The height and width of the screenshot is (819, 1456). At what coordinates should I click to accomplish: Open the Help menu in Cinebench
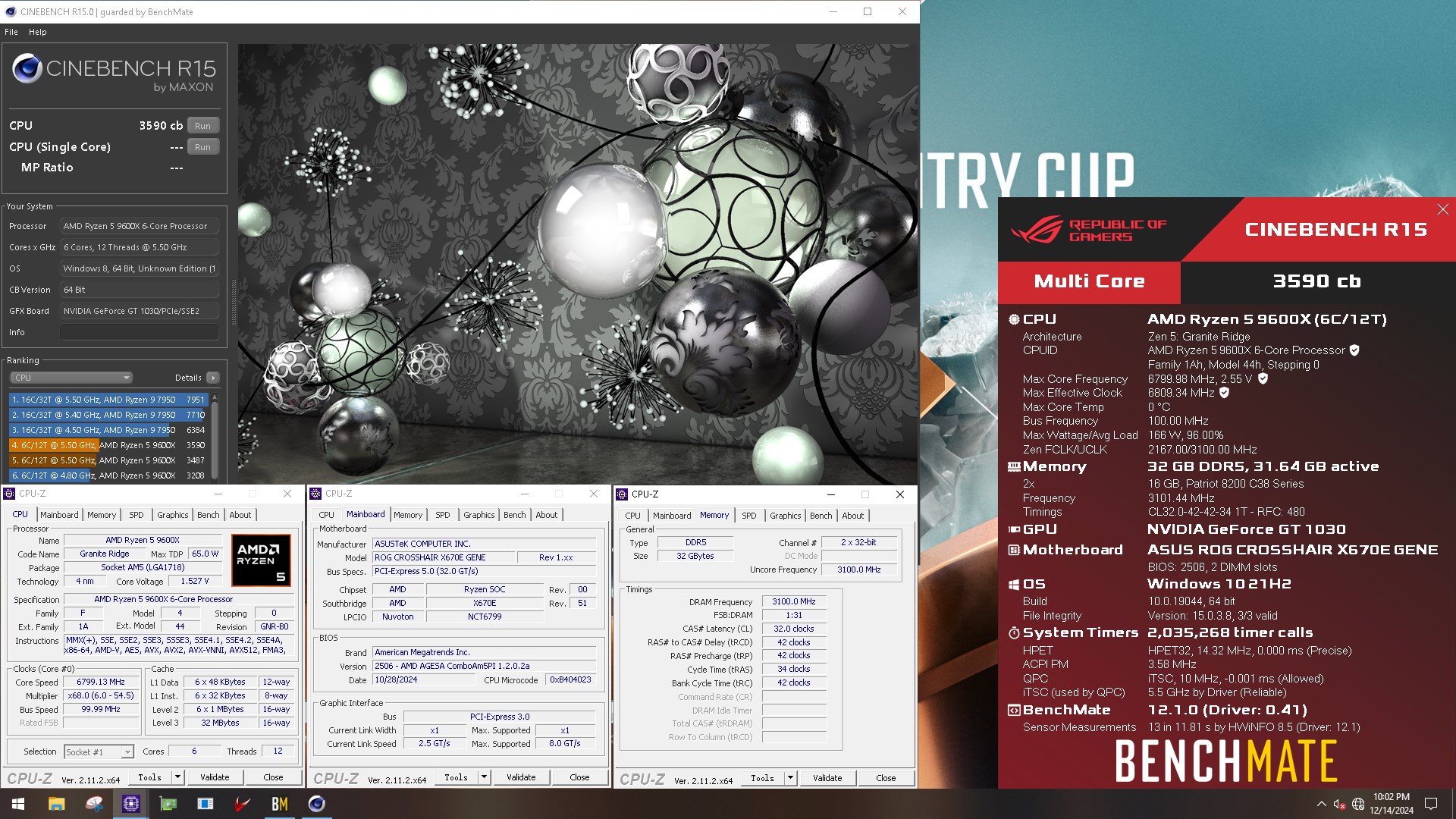click(38, 32)
